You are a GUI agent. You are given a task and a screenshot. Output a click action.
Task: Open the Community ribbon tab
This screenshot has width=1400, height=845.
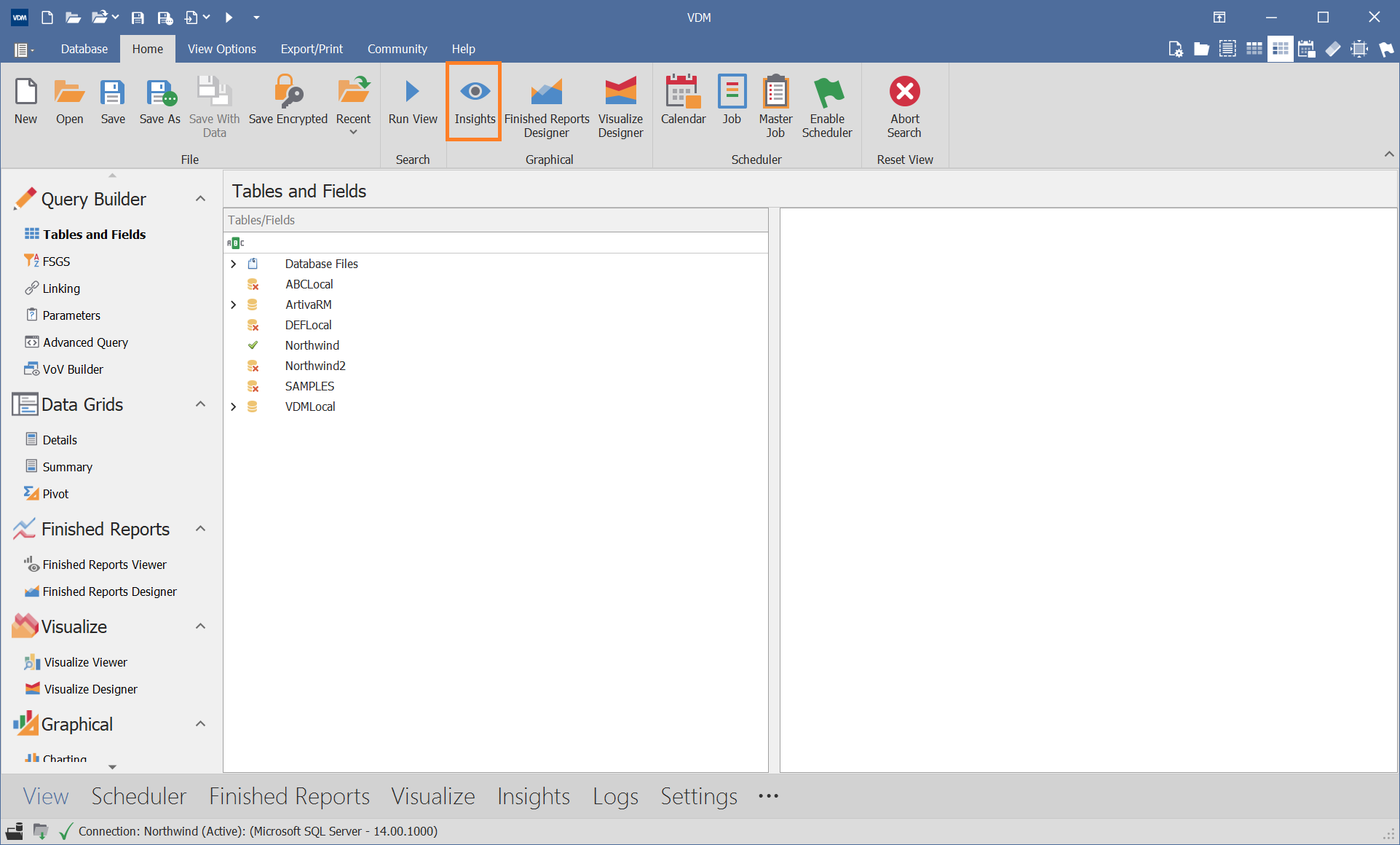tap(398, 49)
